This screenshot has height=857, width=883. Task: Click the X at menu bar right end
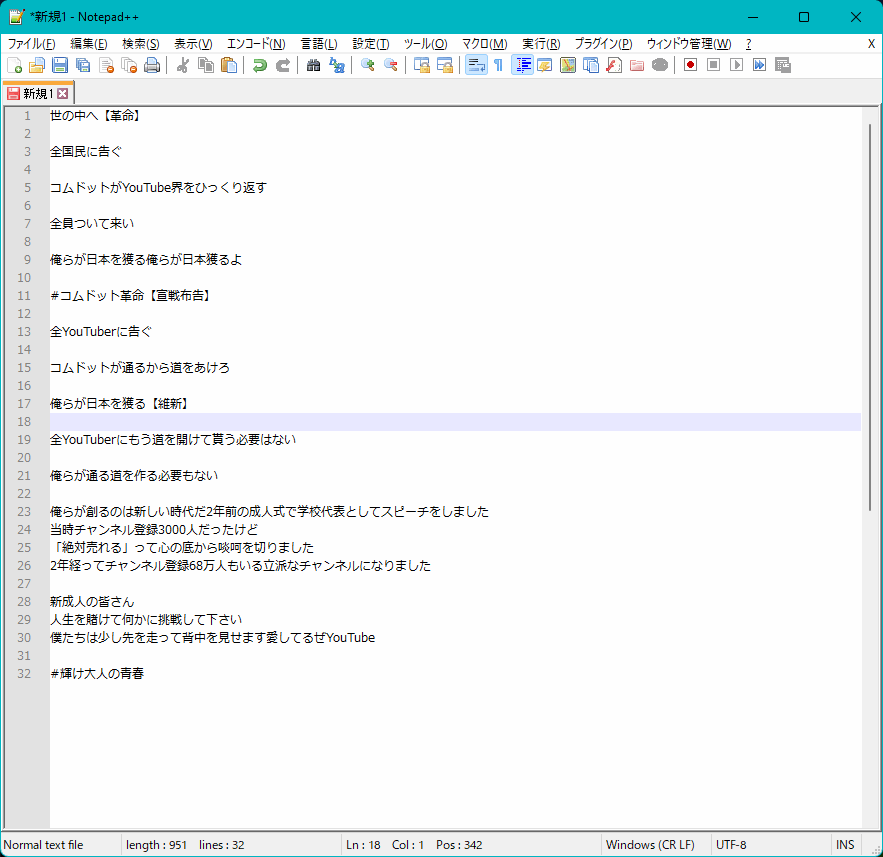[x=871, y=44]
